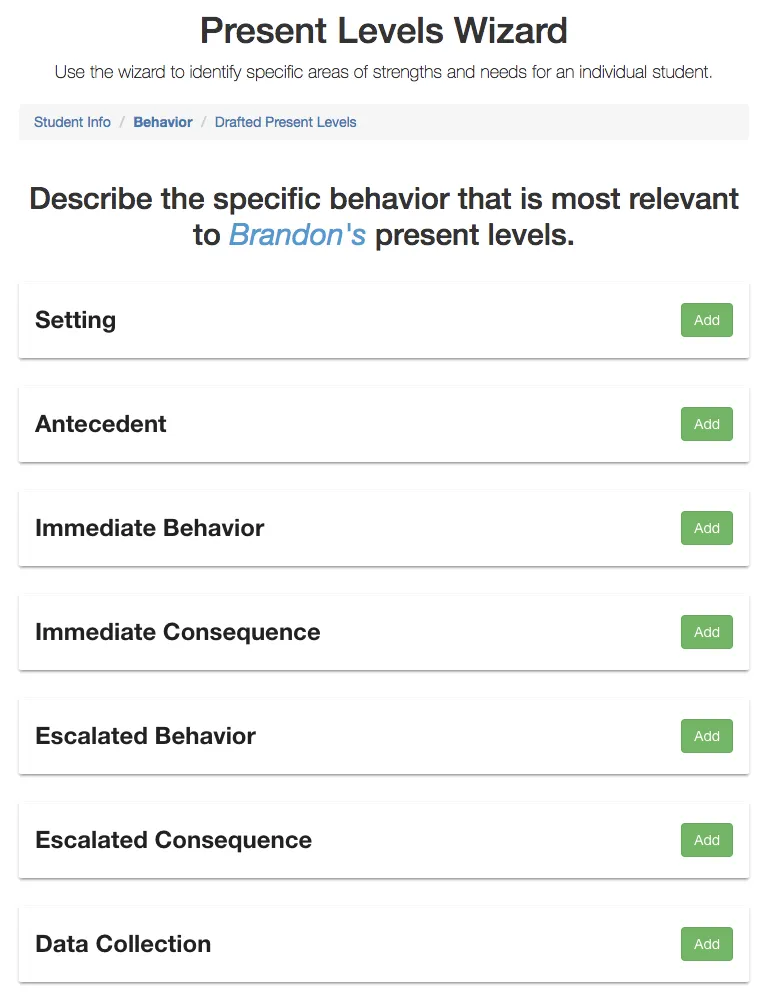Select the Immediate Consequence panel title
This screenshot has height=1002, width=770.
click(x=177, y=632)
